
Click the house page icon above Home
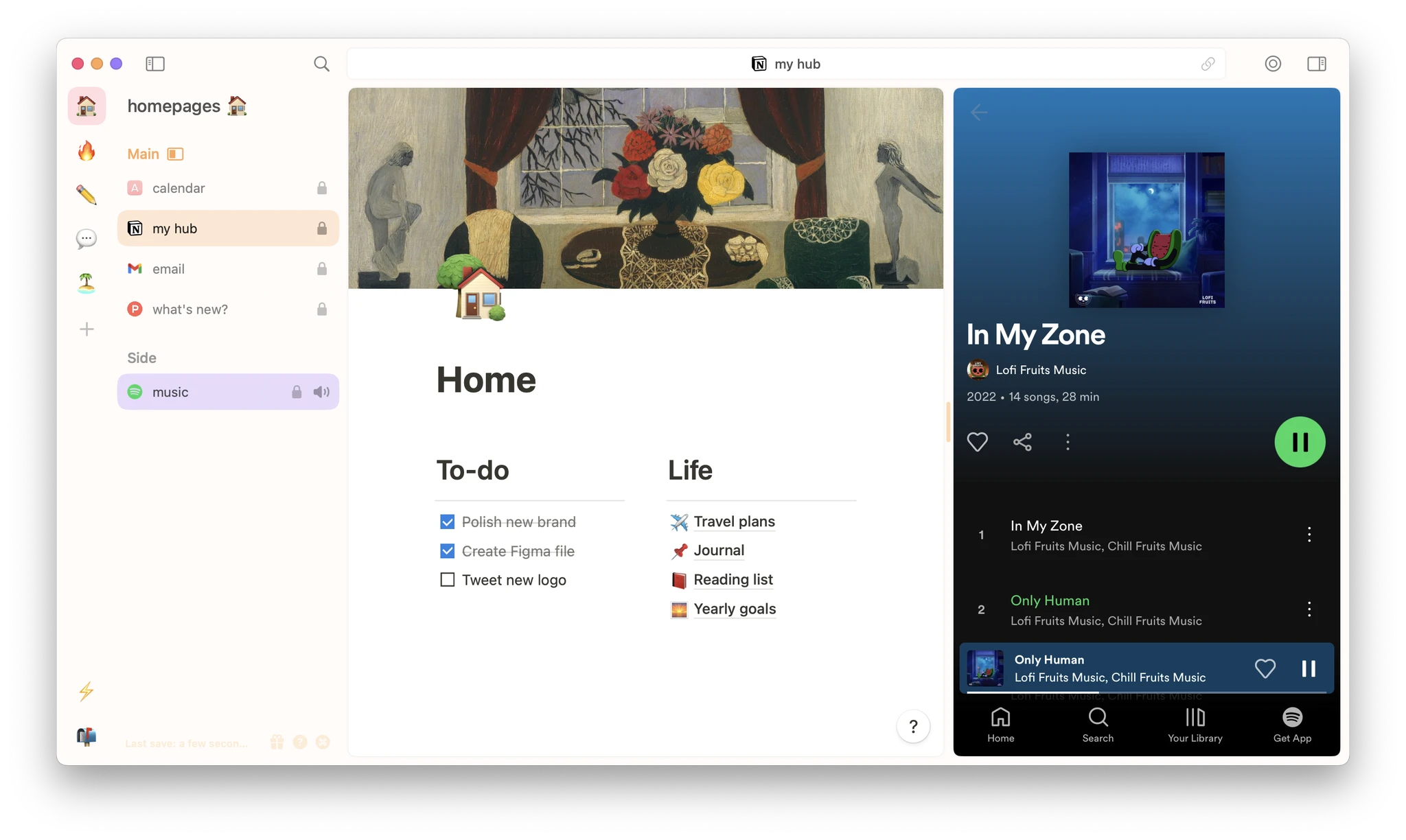coord(472,288)
